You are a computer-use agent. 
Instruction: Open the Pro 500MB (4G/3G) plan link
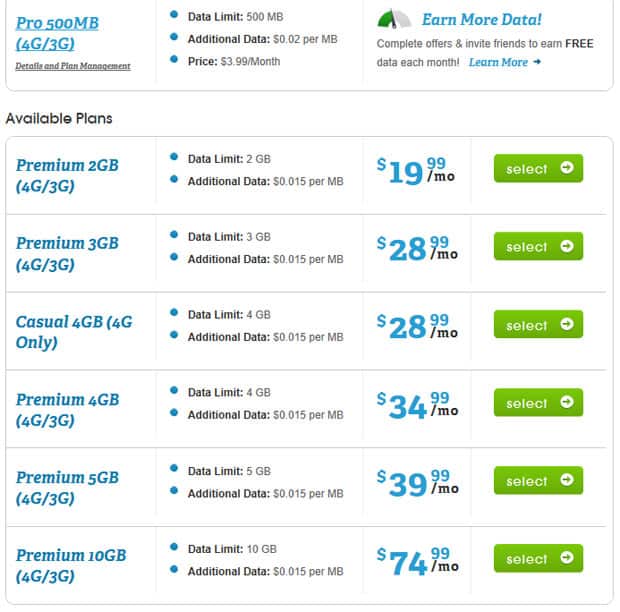coord(57,34)
